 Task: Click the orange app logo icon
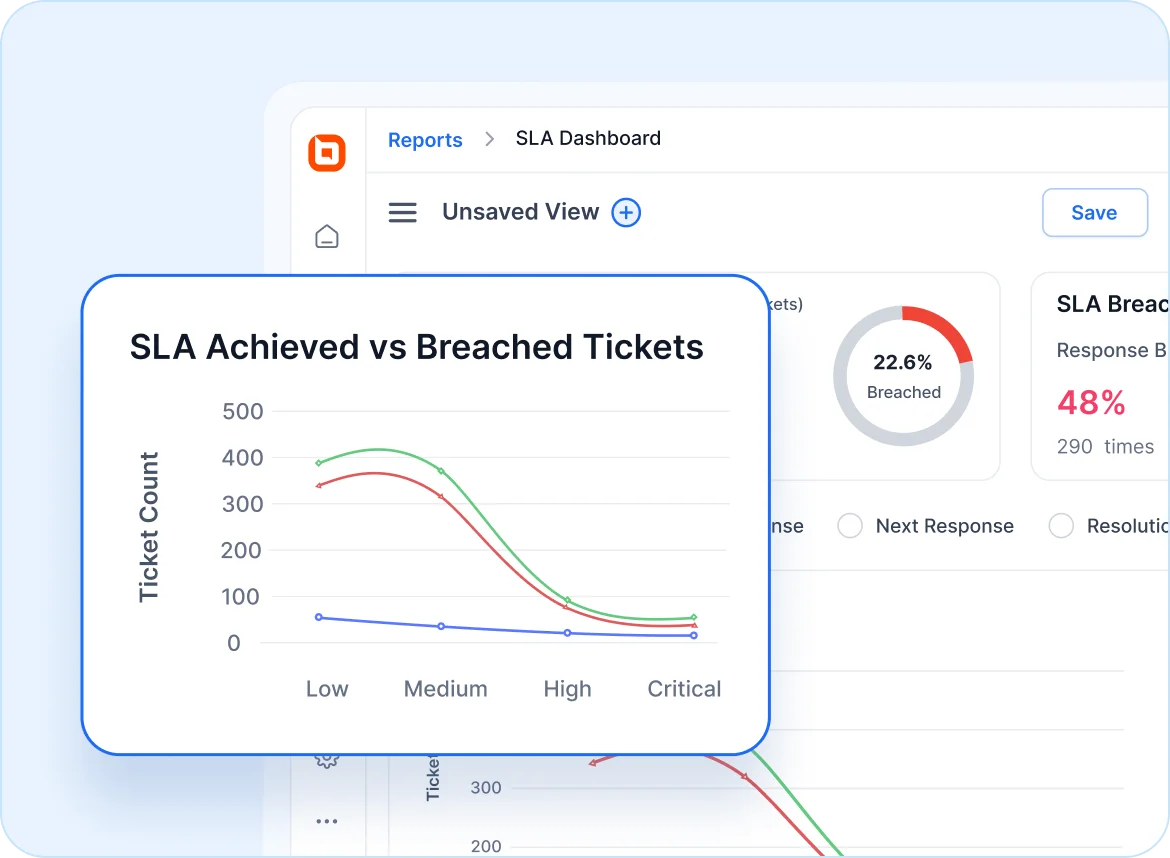click(x=329, y=153)
